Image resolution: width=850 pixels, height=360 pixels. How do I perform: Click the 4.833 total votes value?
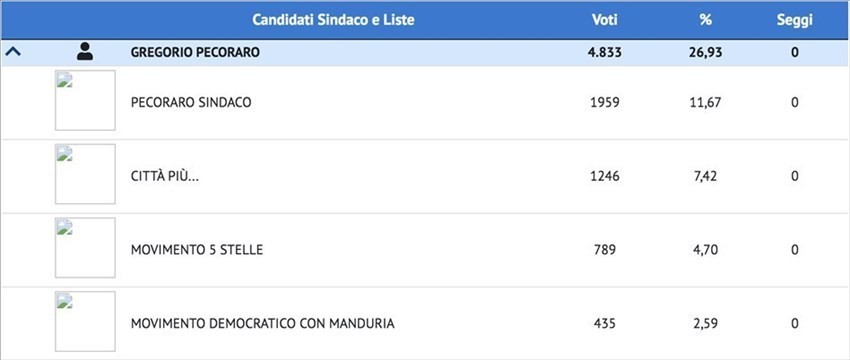pyautogui.click(x=604, y=53)
